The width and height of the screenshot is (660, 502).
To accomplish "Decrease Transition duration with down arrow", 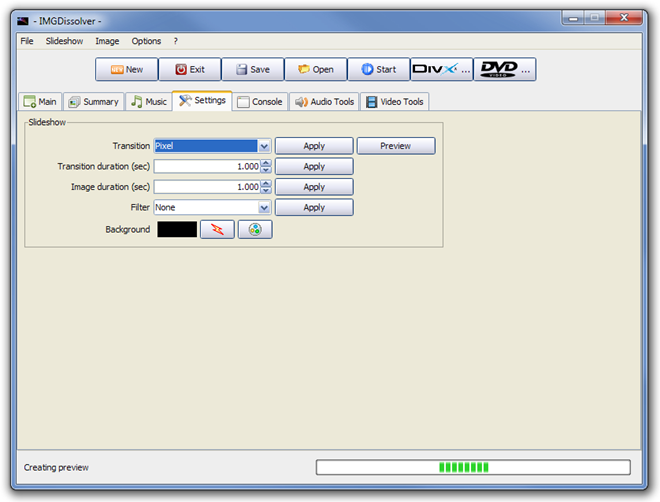I will point(266,170).
